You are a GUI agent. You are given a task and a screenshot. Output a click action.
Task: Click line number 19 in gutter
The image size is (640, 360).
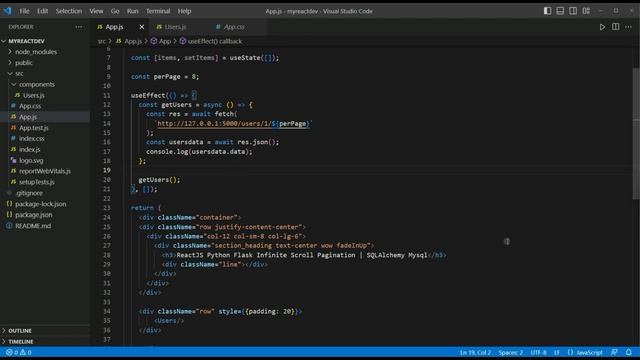click(x=107, y=170)
